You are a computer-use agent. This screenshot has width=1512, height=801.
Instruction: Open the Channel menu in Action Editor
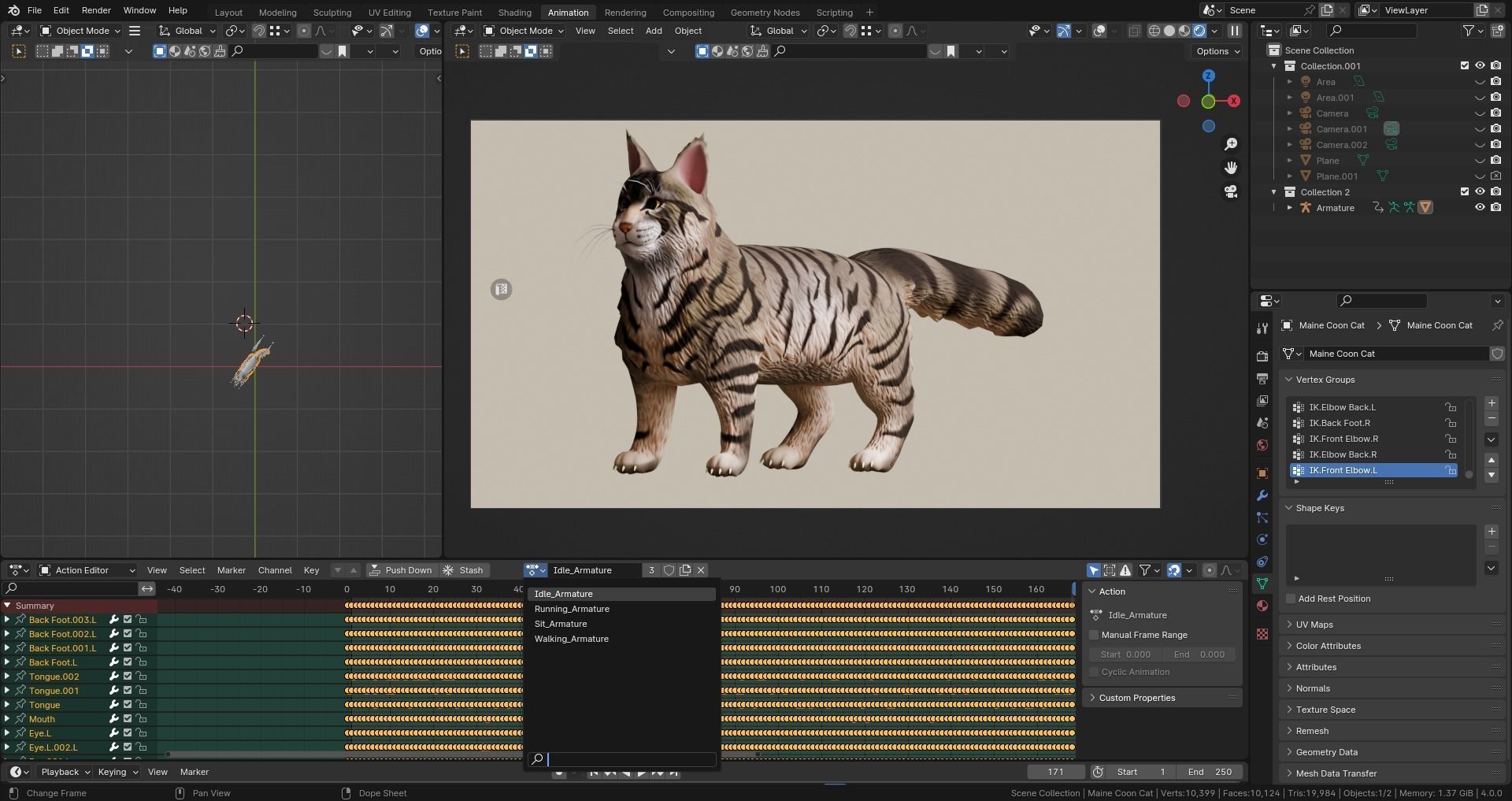click(275, 570)
